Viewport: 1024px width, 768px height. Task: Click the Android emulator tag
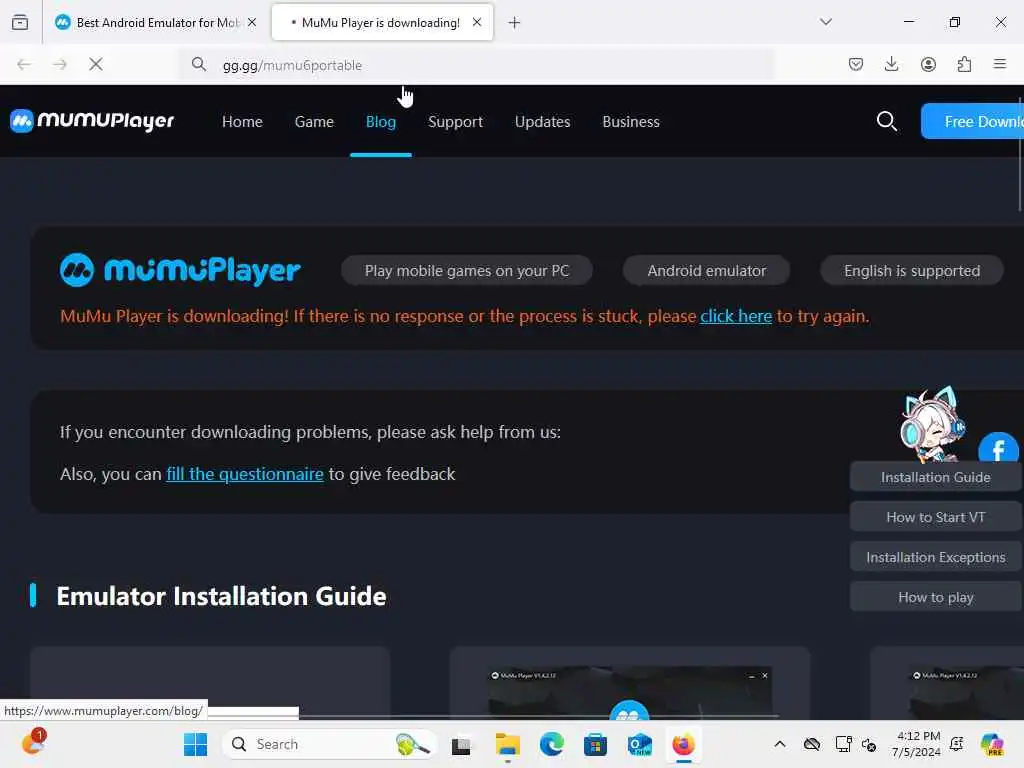707,270
